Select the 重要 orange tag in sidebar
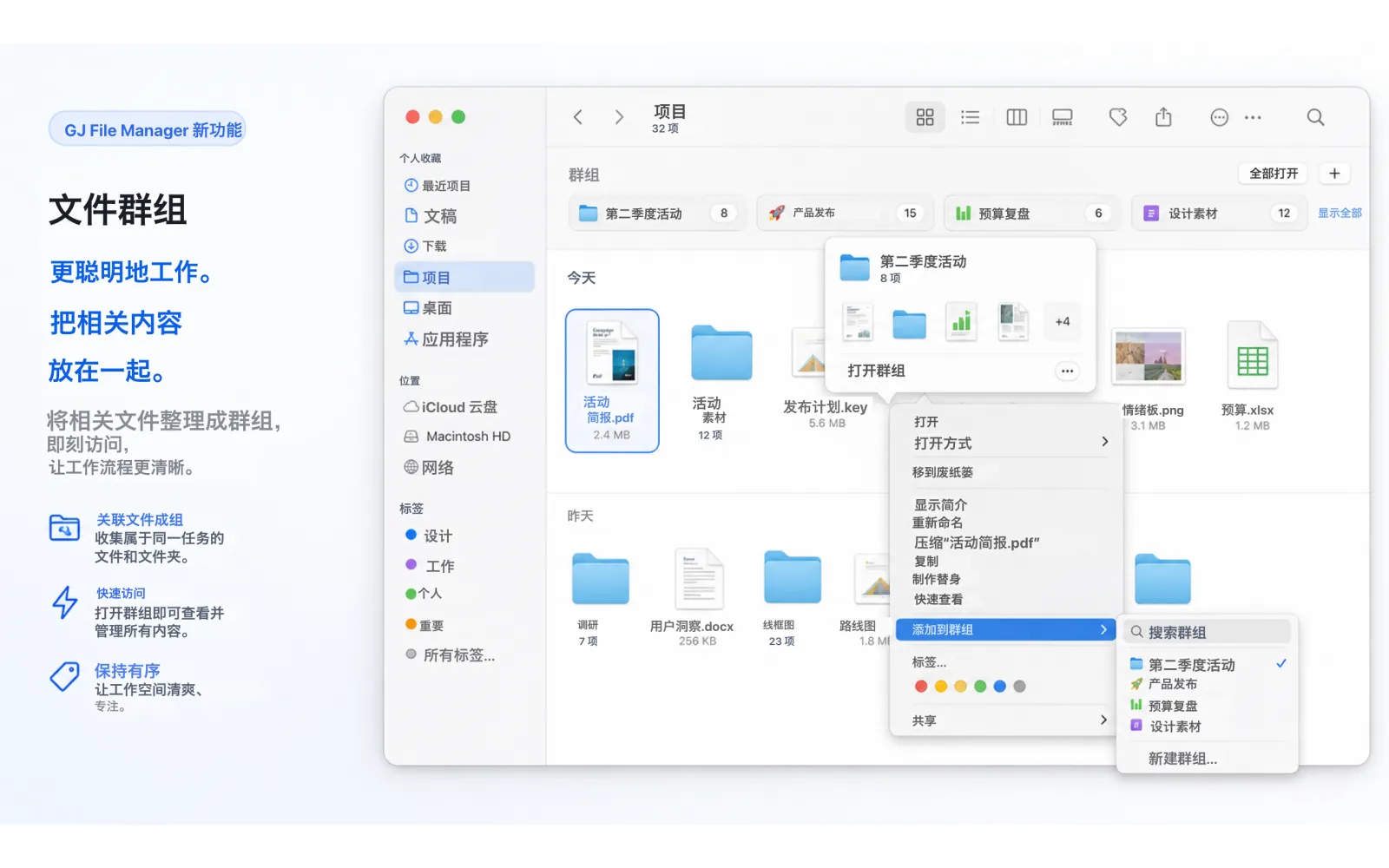Image resolution: width=1389 pixels, height=868 pixels. (x=425, y=625)
